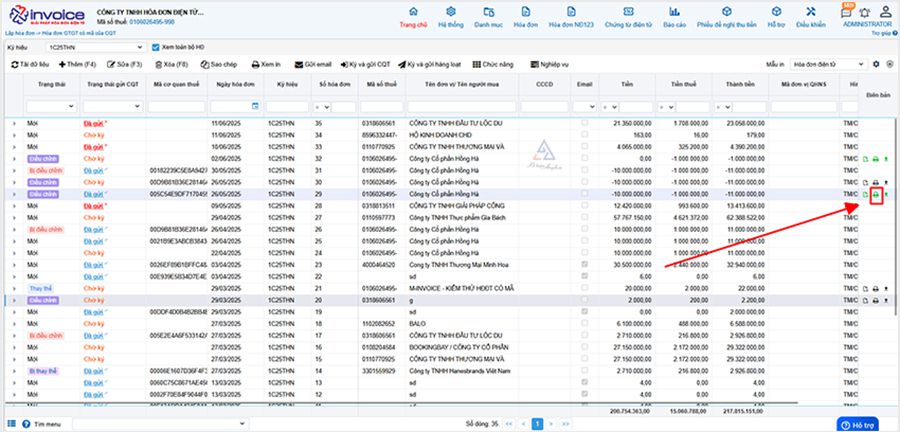Image resolution: width=900 pixels, height=432 pixels.
Task: Open calendar picker in Ngày hóa đơn filter
Action: click(x=255, y=106)
